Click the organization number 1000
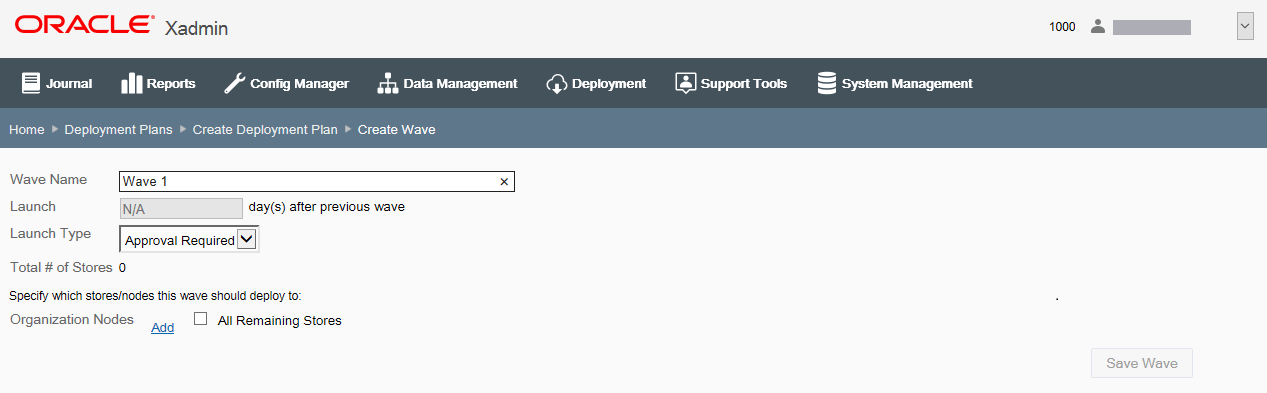Viewport: 1267px width, 393px height. point(1062,27)
